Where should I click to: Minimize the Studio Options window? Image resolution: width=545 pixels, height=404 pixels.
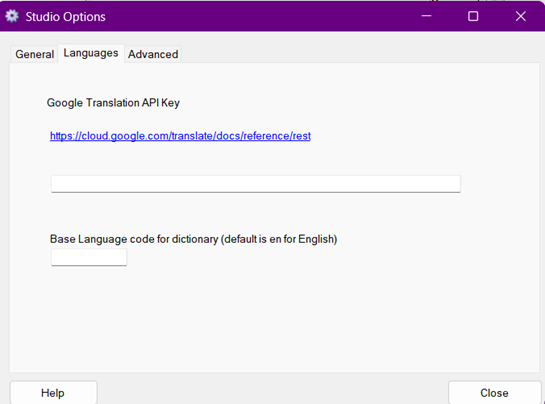click(426, 16)
